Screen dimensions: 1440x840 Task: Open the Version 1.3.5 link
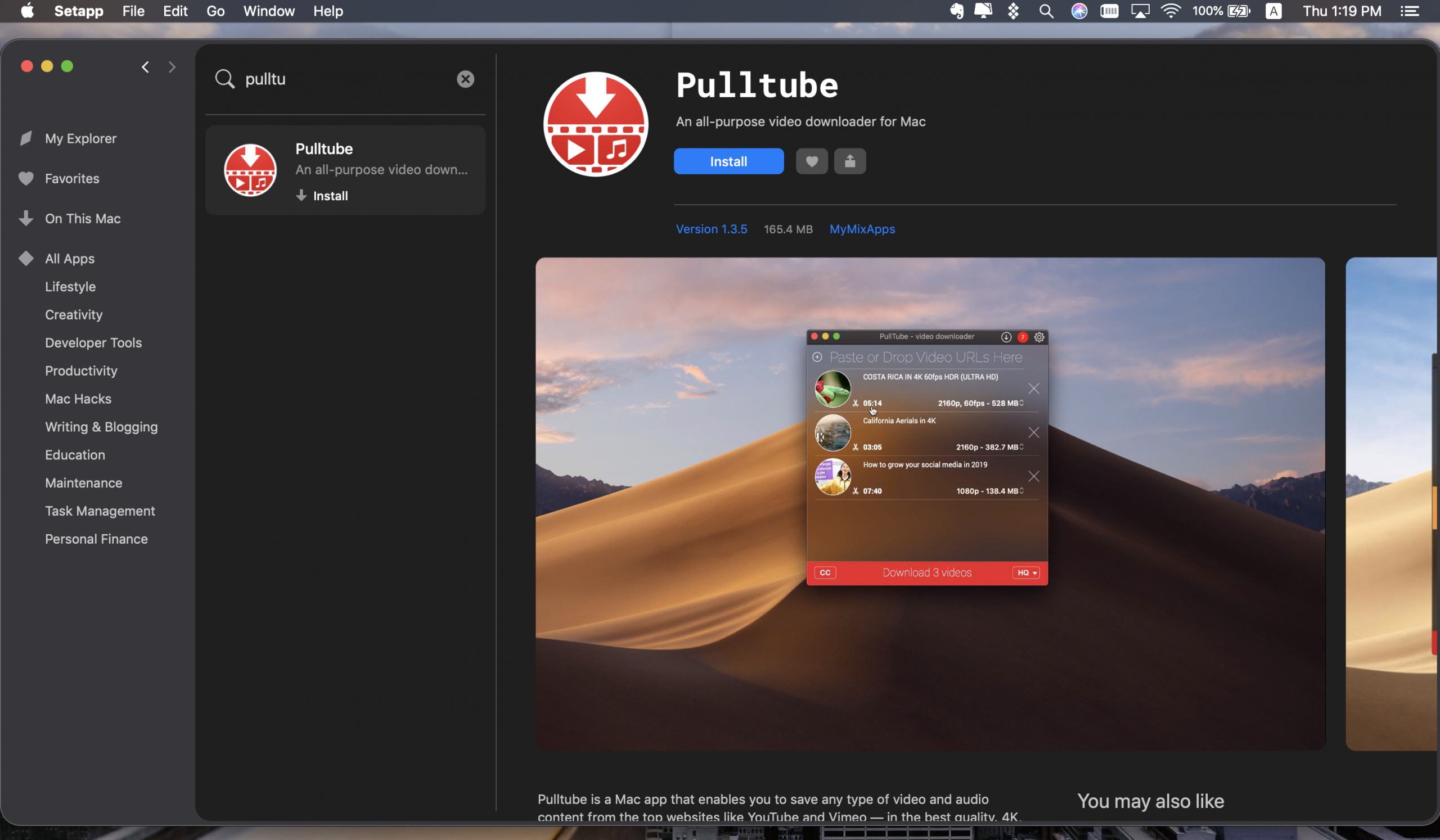[x=712, y=228]
